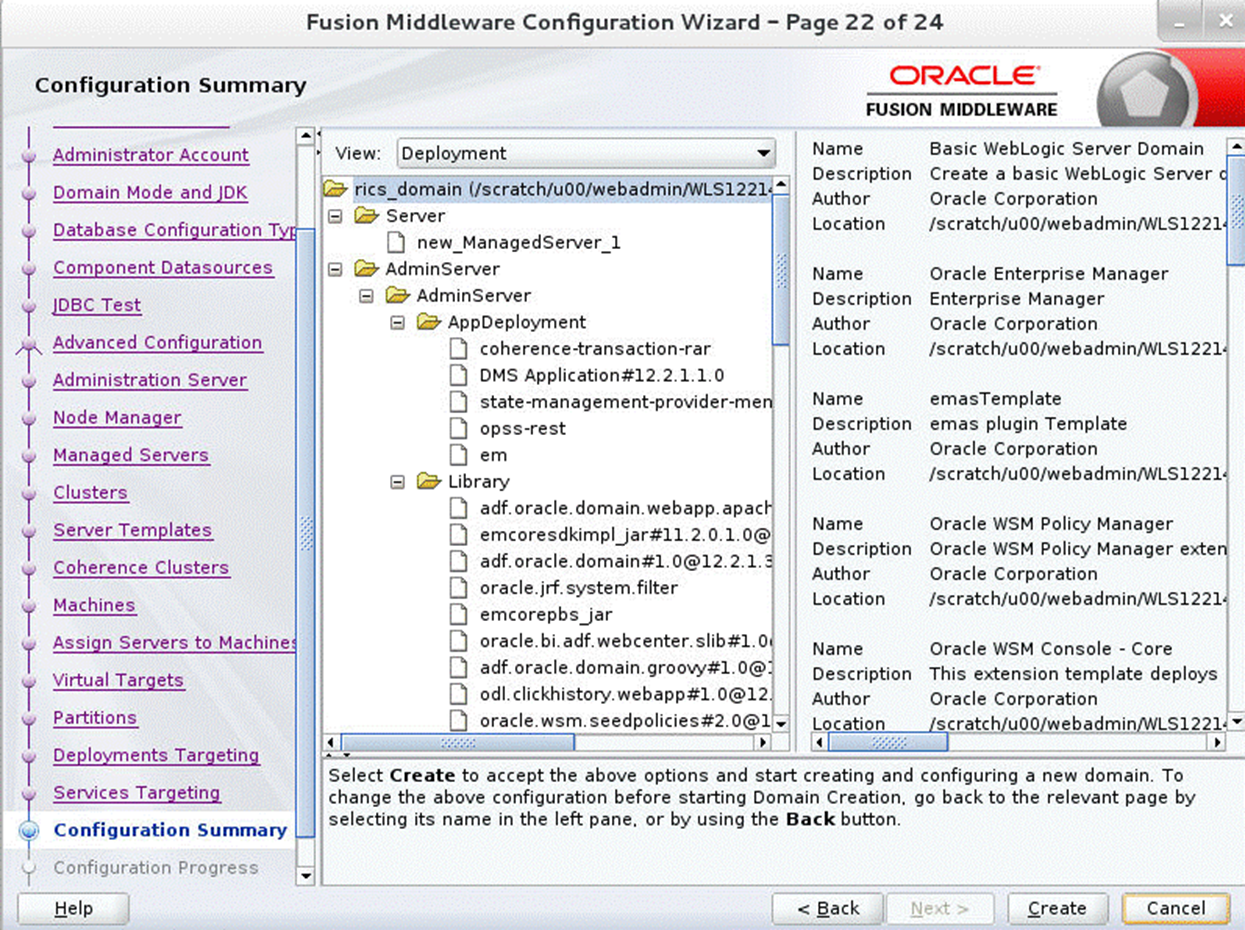This screenshot has width=1245, height=930.
Task: Click the Help button
Action: (x=74, y=908)
